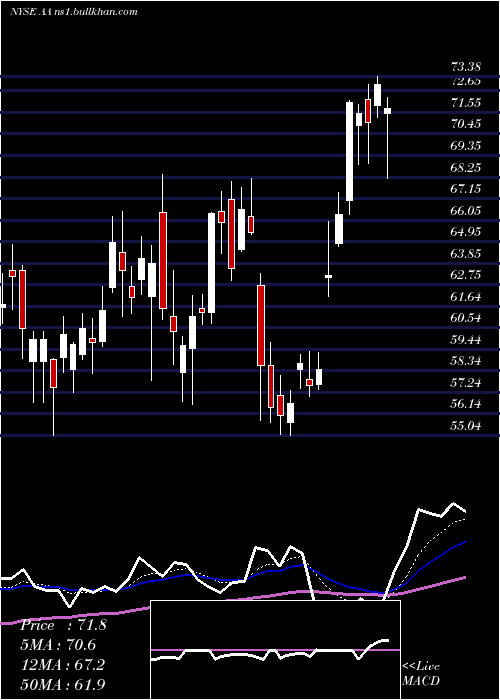Click the 62.75 price axis label
The width and height of the screenshot is (500, 700).
466,275
